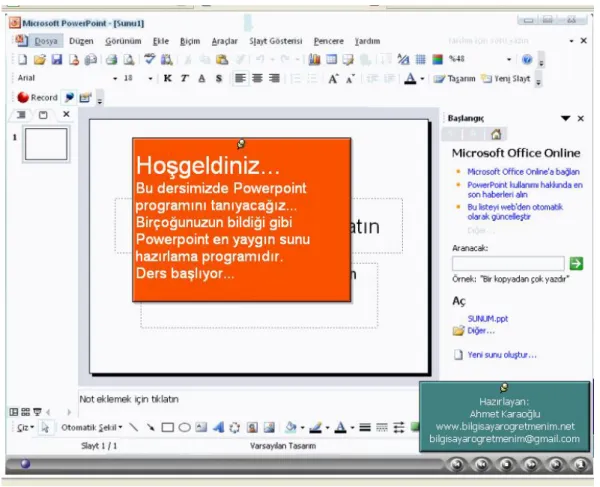The image size is (600, 487).
Task: Click the fill color paint bucket
Action: point(292,427)
